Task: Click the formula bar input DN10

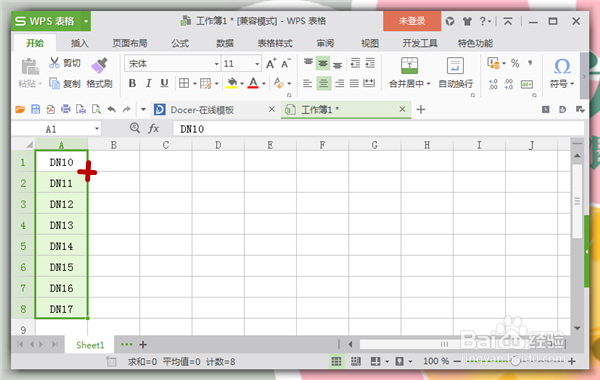Action: point(378,129)
